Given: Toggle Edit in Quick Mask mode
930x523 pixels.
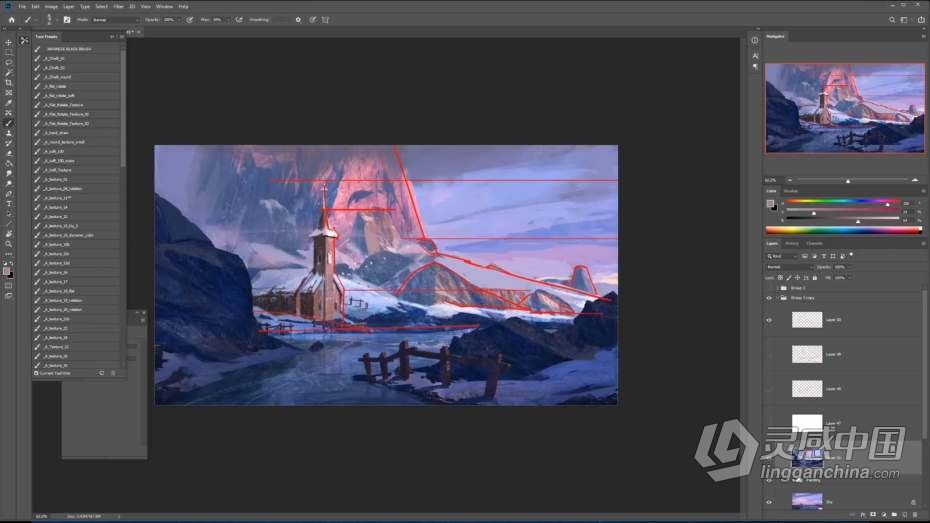Looking at the screenshot, I should click(x=8, y=286).
